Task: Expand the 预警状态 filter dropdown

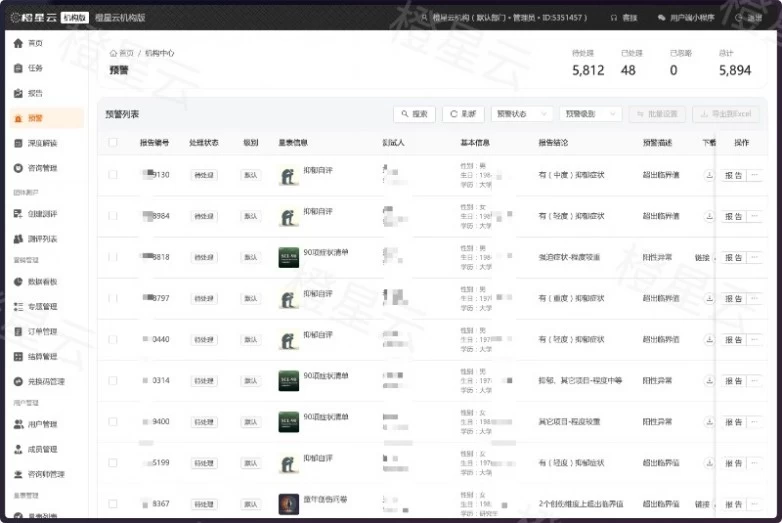Action: (x=522, y=114)
